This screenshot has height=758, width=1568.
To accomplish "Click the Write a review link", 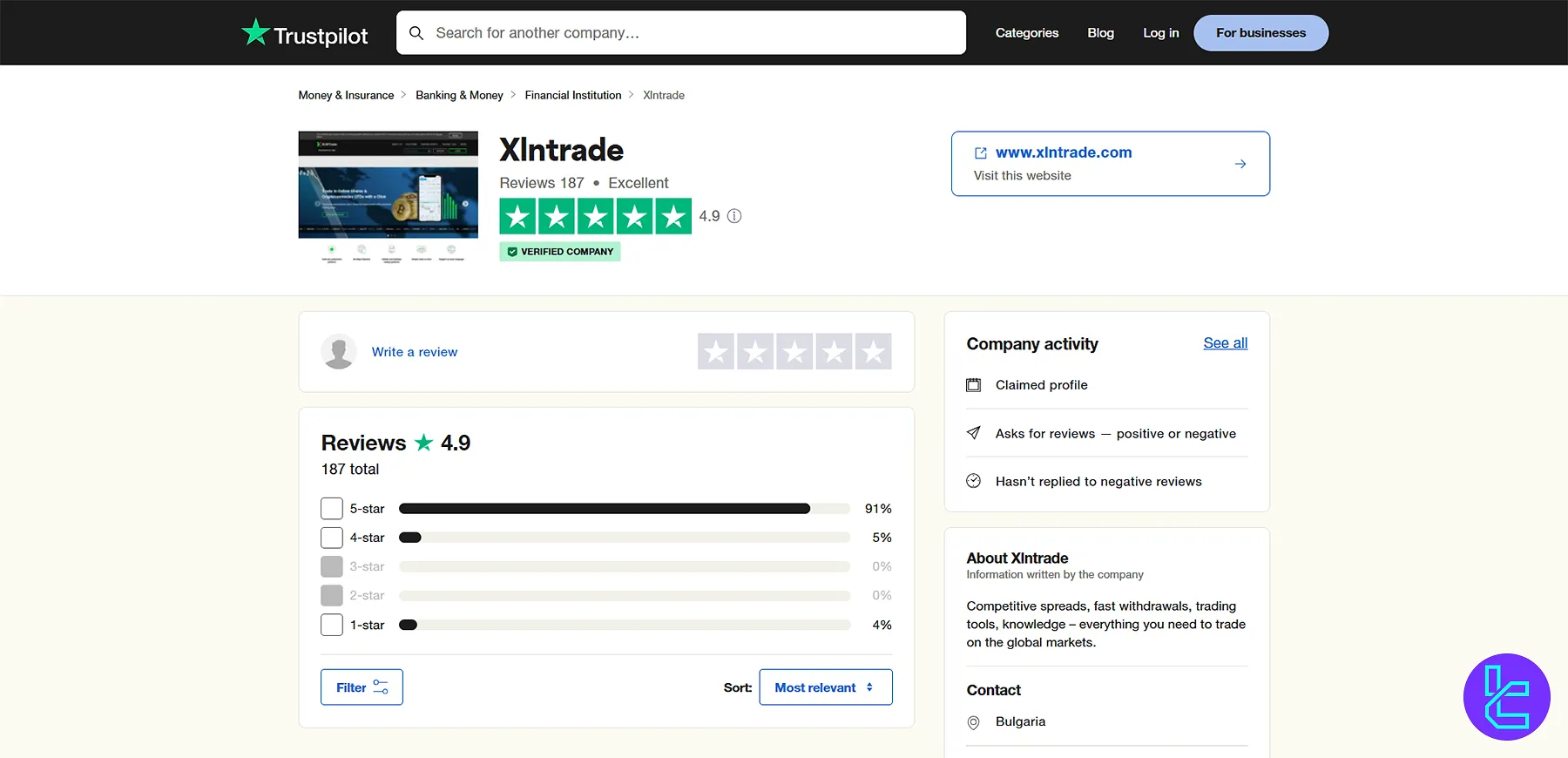I will [x=415, y=352].
